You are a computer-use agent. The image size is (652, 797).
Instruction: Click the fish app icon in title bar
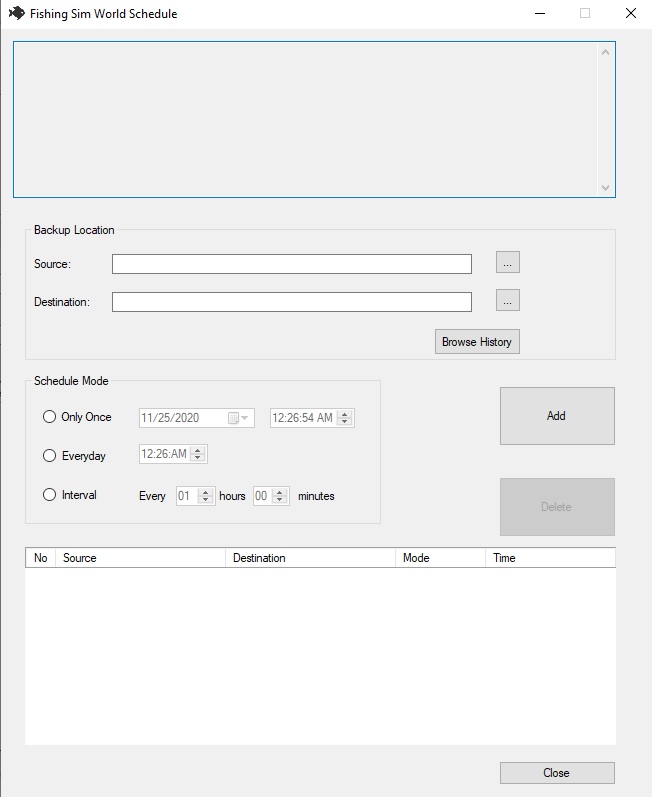coord(16,13)
